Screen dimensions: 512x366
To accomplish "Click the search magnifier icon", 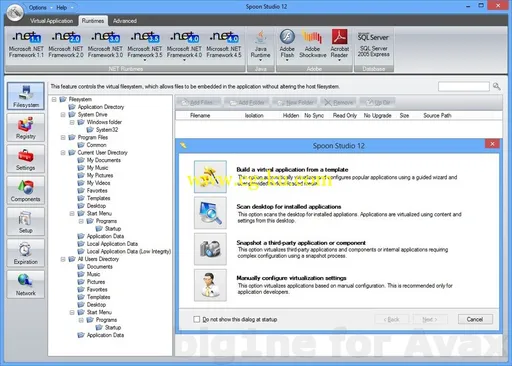I will point(496,87).
